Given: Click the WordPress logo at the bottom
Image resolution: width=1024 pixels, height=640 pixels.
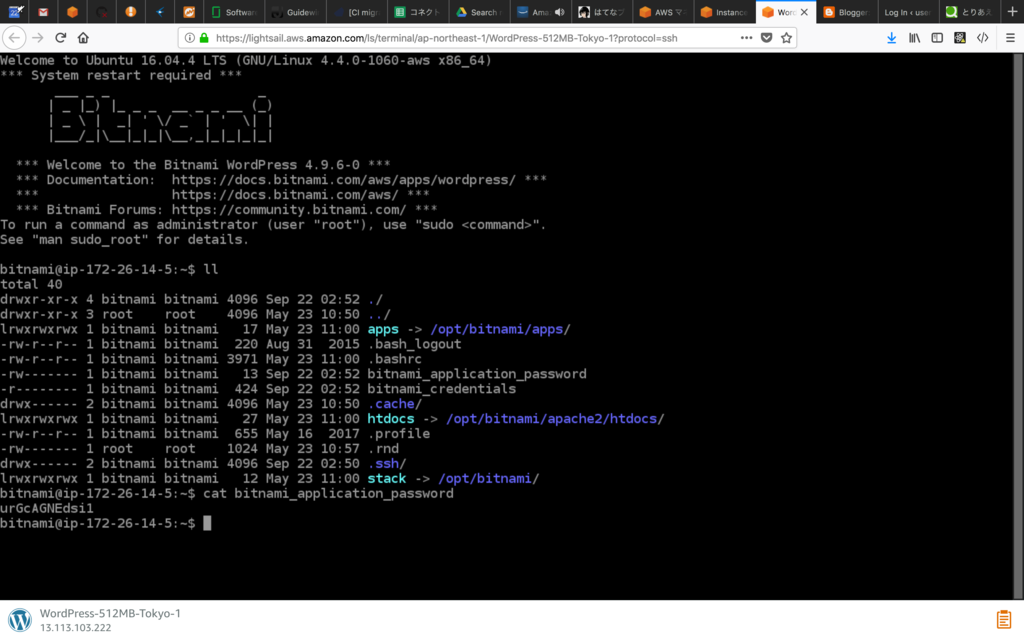Looking at the screenshot, I should tap(20, 619).
